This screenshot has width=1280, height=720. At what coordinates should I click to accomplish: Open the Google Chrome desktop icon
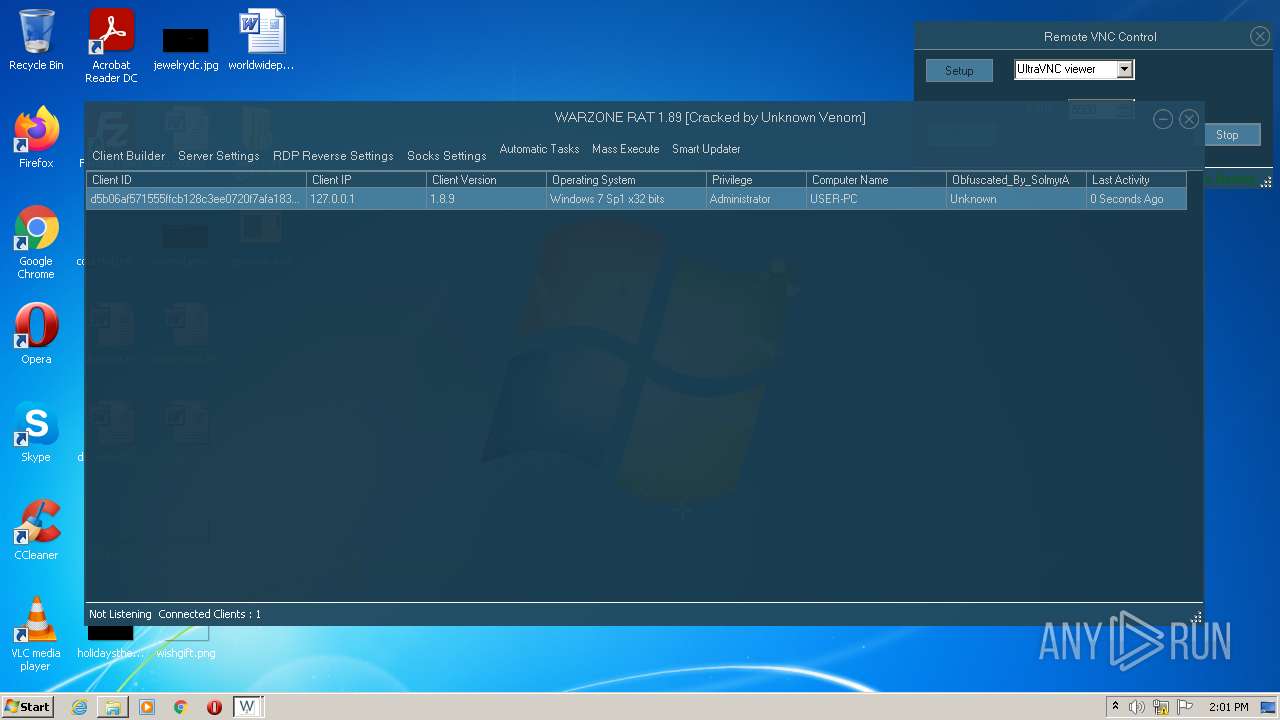point(36,242)
